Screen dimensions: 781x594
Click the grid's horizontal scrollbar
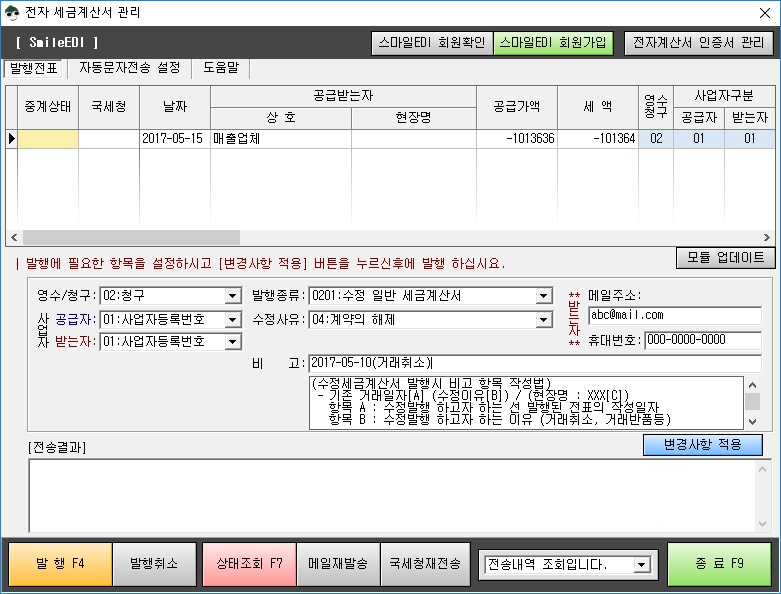390,238
